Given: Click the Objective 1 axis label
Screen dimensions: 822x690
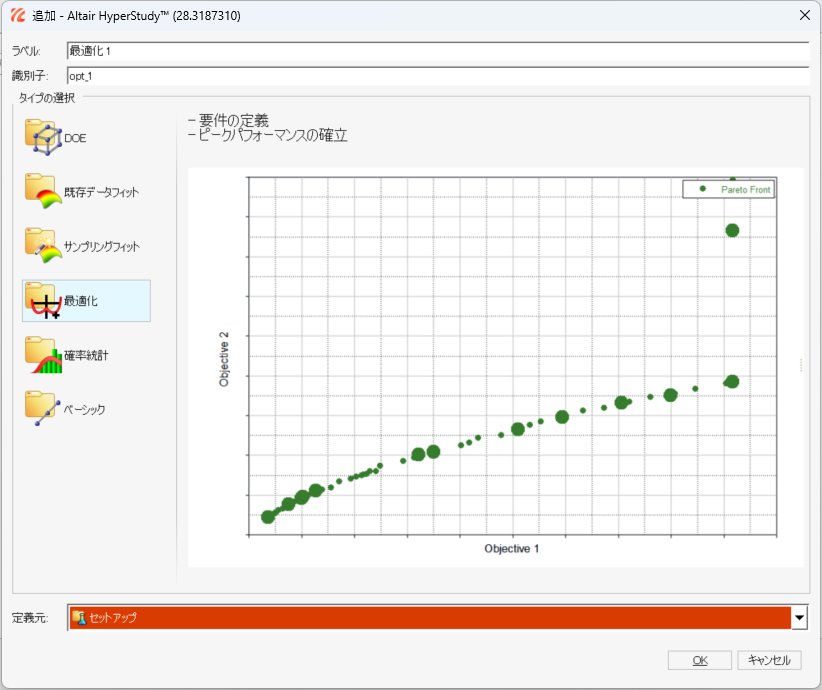Looking at the screenshot, I should coord(511,549).
